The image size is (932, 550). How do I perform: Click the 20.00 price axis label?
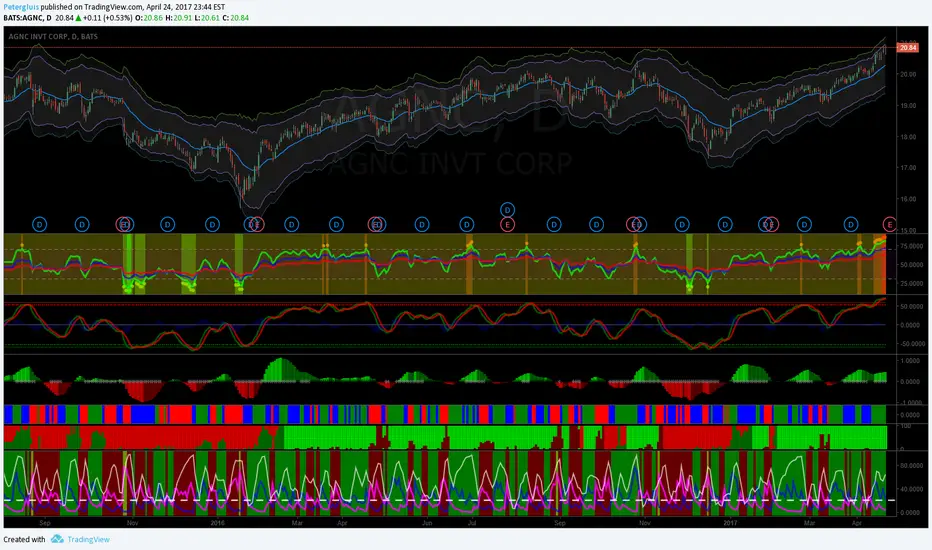[908, 74]
